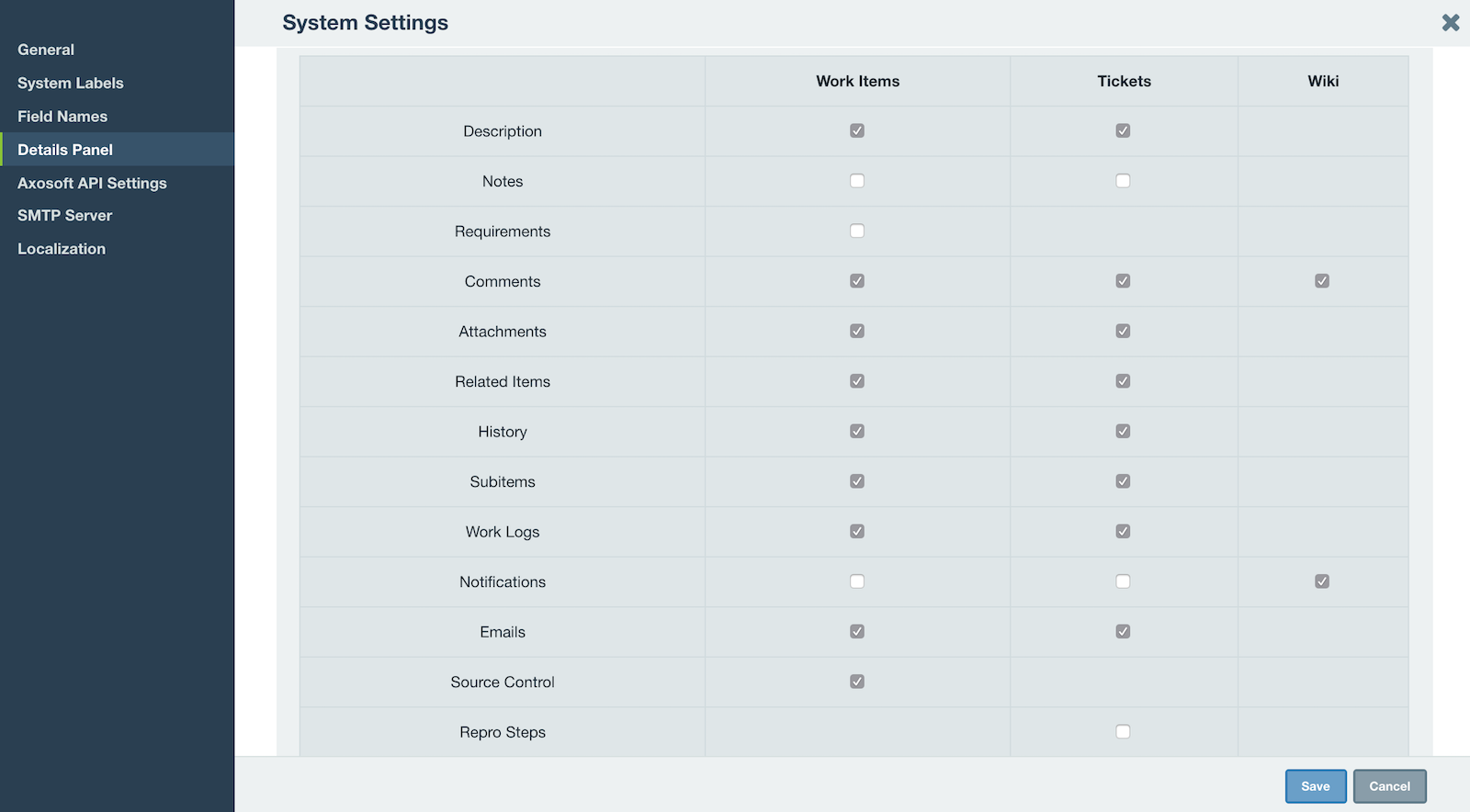Uncheck Notifications checkbox under Wiki
The height and width of the screenshot is (812, 1470).
[x=1322, y=581]
